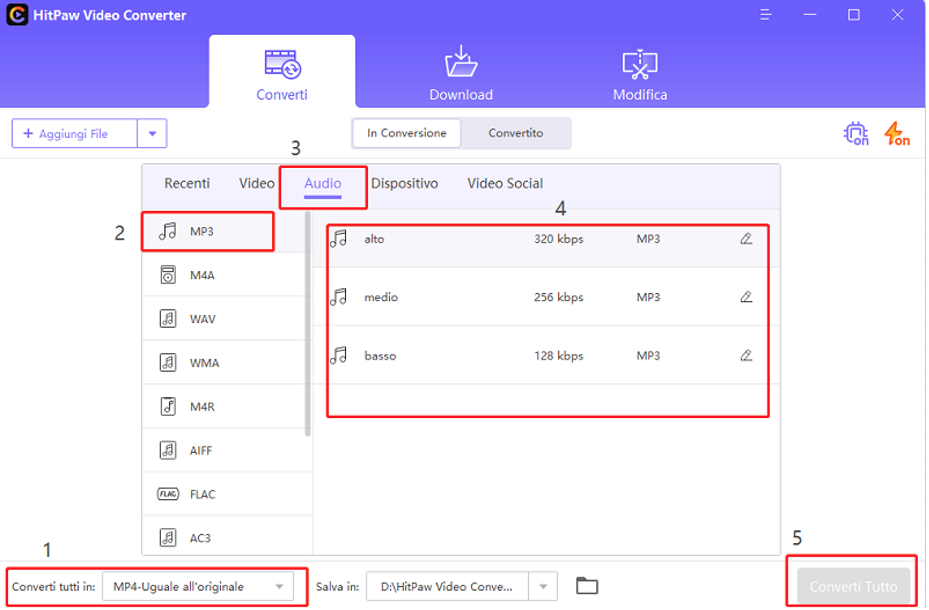Select the Recenti format tab

(187, 184)
